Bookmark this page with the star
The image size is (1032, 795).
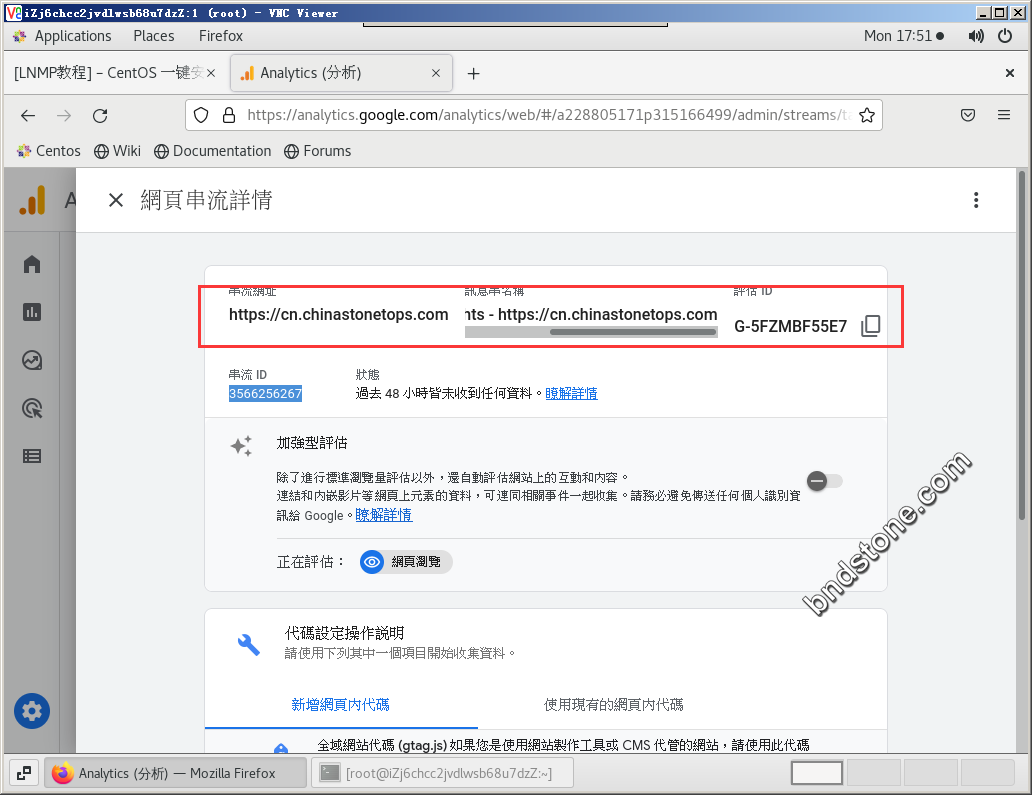(867, 115)
